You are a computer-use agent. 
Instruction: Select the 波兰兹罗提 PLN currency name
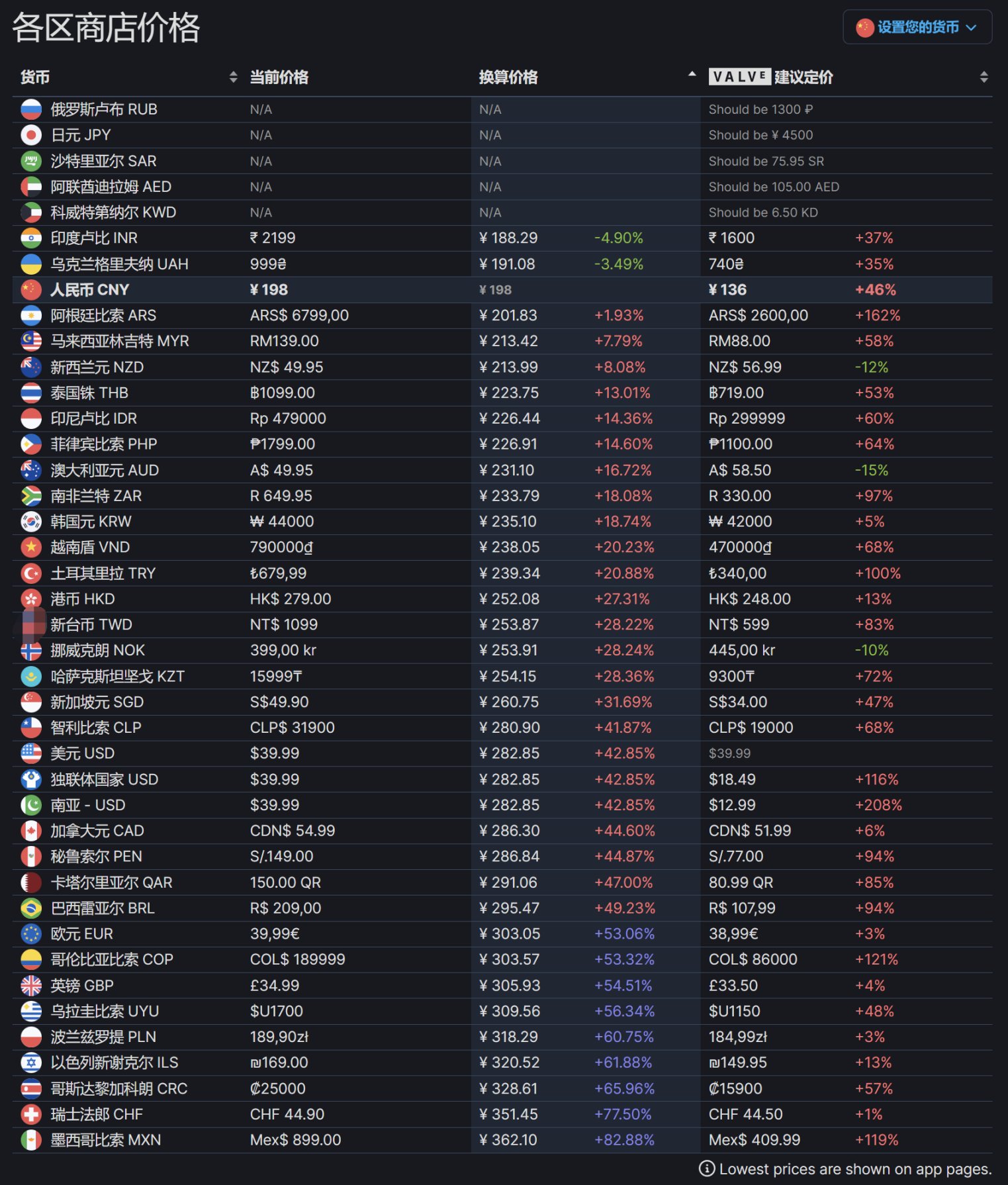click(103, 1037)
